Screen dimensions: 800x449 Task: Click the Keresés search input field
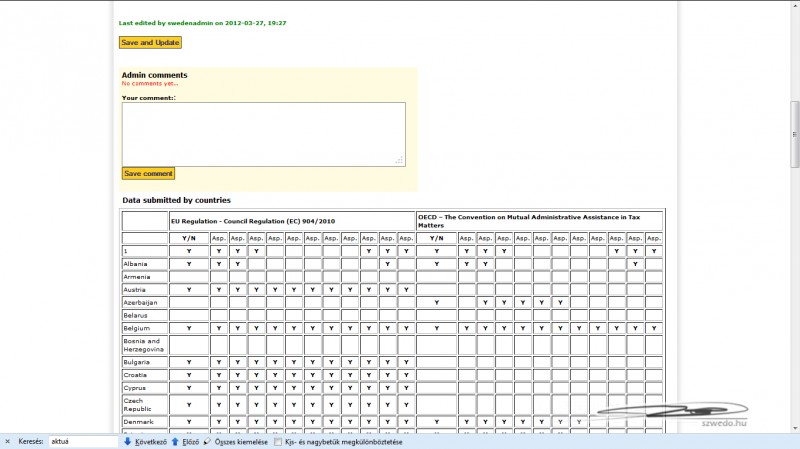(82, 441)
